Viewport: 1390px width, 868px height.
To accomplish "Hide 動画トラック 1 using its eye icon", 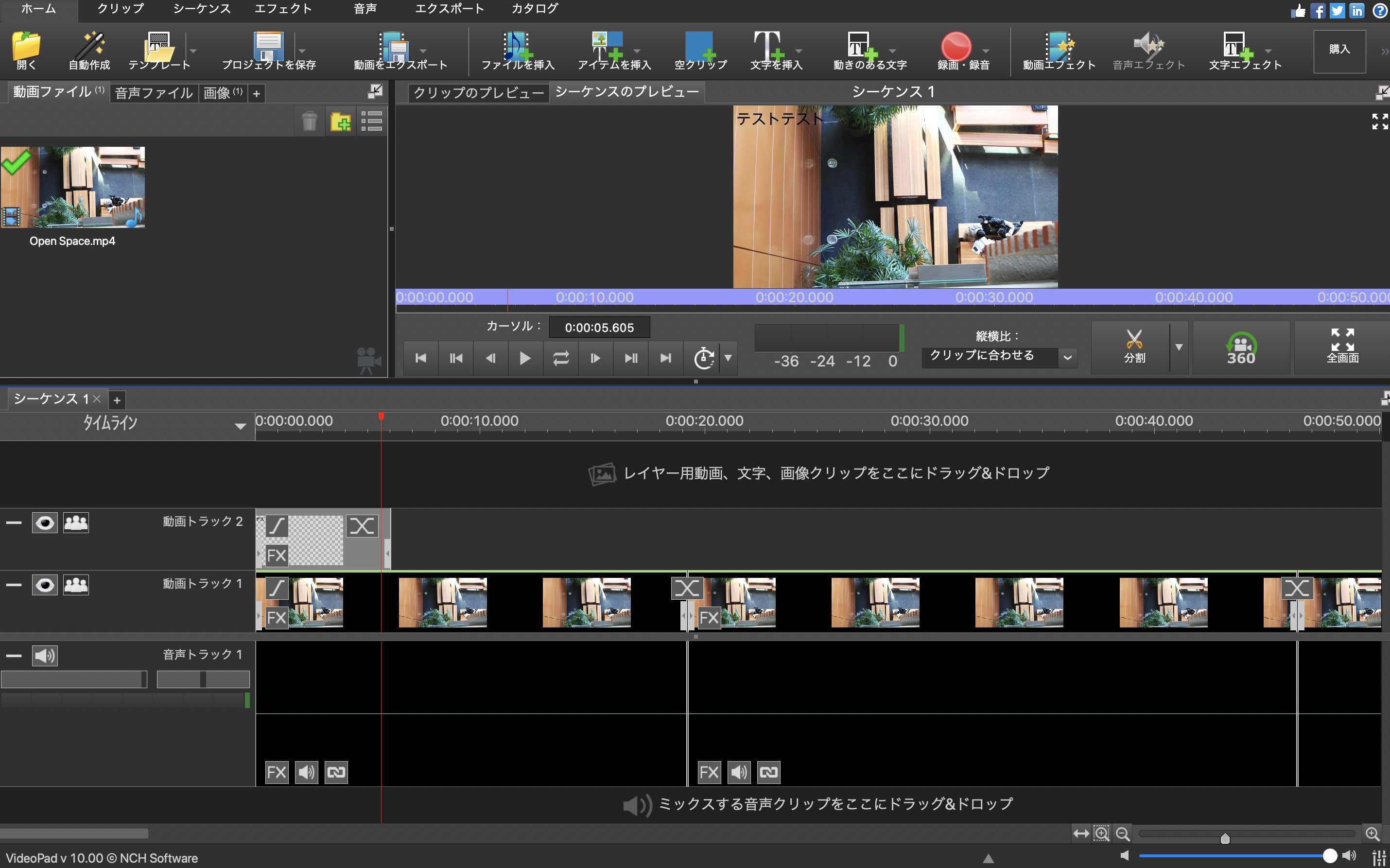I will pos(45,585).
